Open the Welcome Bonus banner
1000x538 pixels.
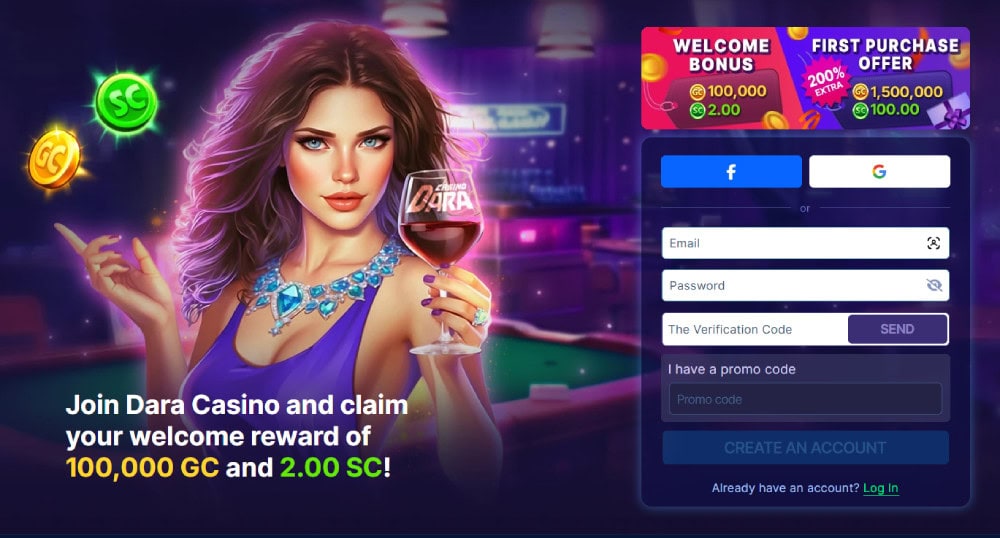[721, 78]
